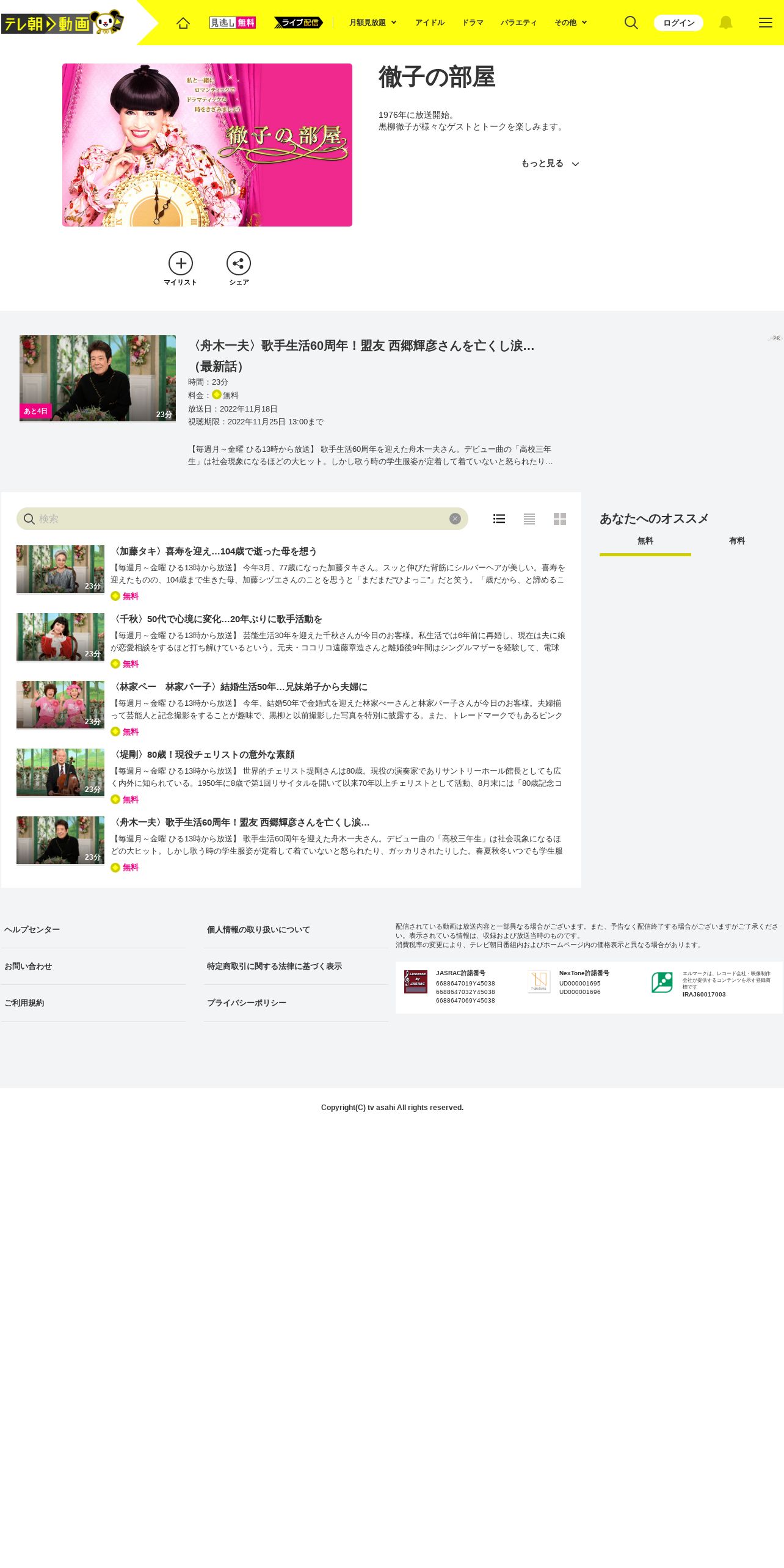Select 無料 recommendations tab
This screenshot has width=784, height=1568.
point(645,542)
